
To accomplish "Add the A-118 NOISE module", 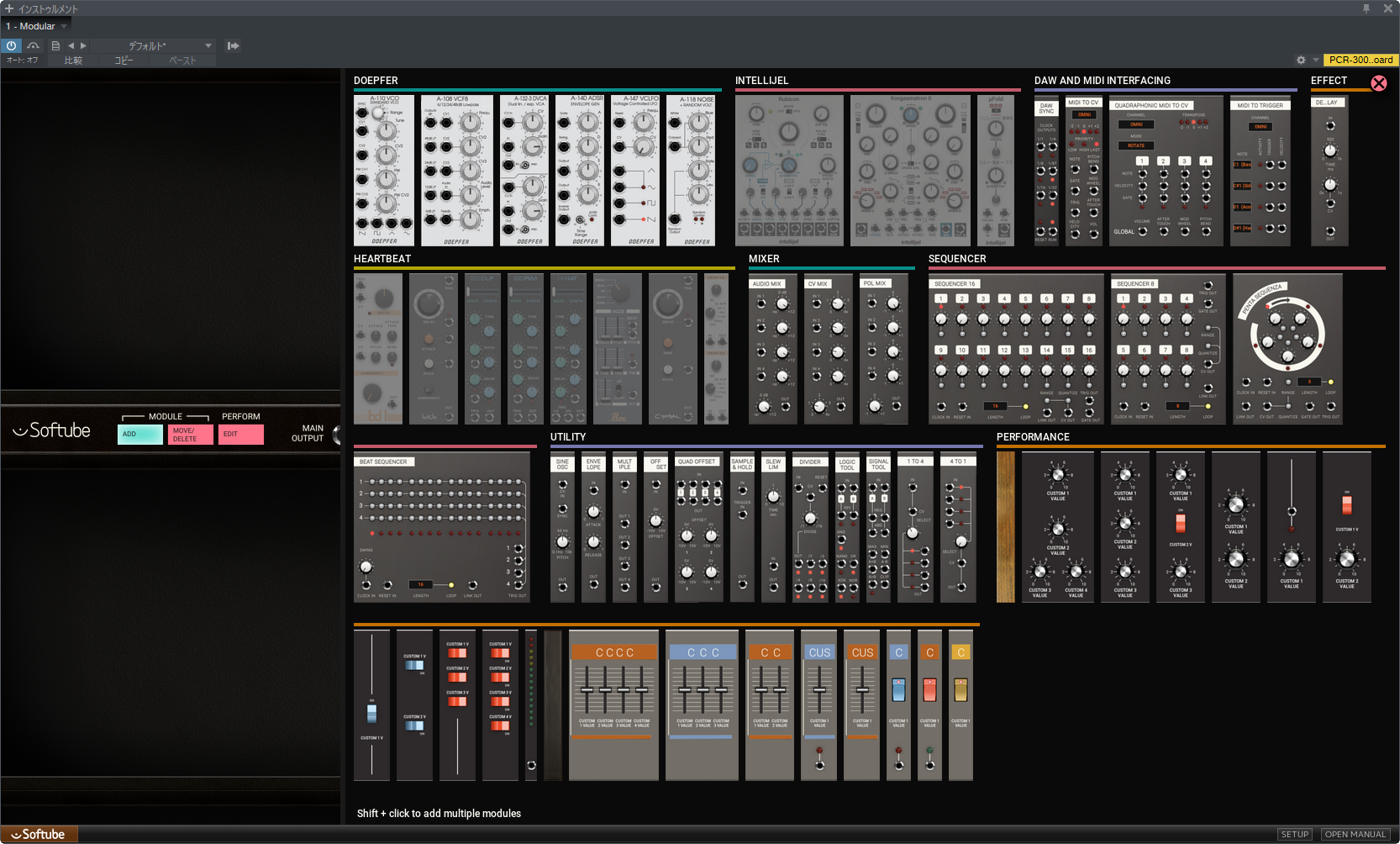I will coord(691,171).
